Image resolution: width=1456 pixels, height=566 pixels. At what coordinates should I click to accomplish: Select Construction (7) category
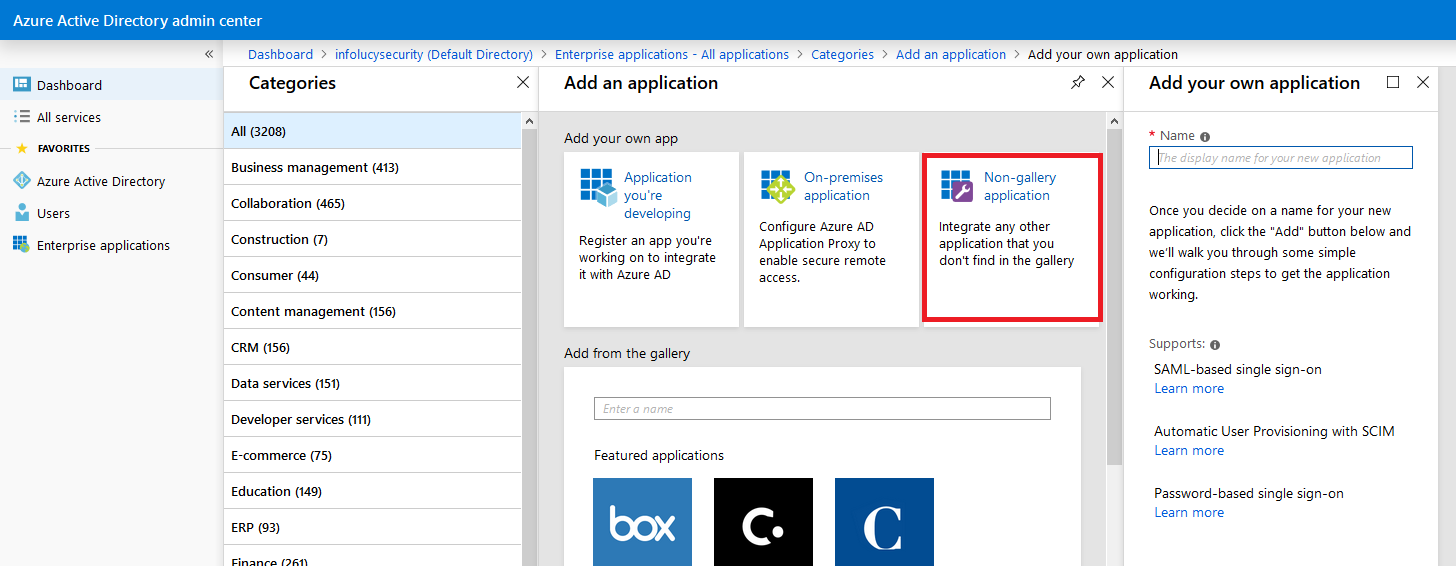[x=372, y=239]
